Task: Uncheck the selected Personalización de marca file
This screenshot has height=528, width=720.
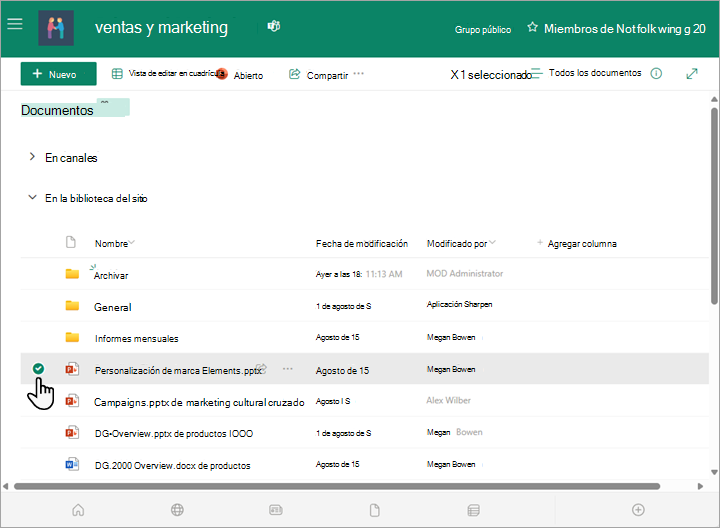Action: pos(39,368)
